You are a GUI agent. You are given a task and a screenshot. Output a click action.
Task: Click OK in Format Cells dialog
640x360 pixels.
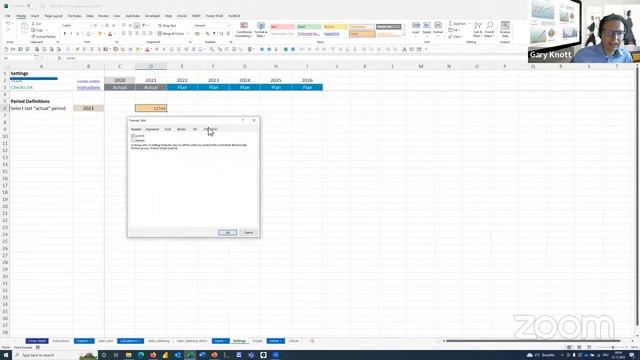(x=227, y=233)
